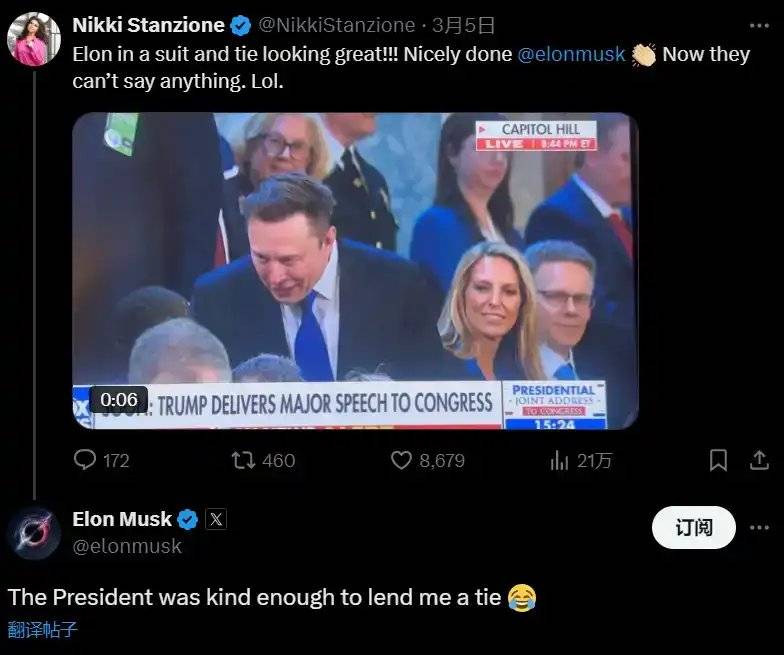784x655 pixels.
Task: Open the @elonmusk mention link
Action: click(572, 54)
